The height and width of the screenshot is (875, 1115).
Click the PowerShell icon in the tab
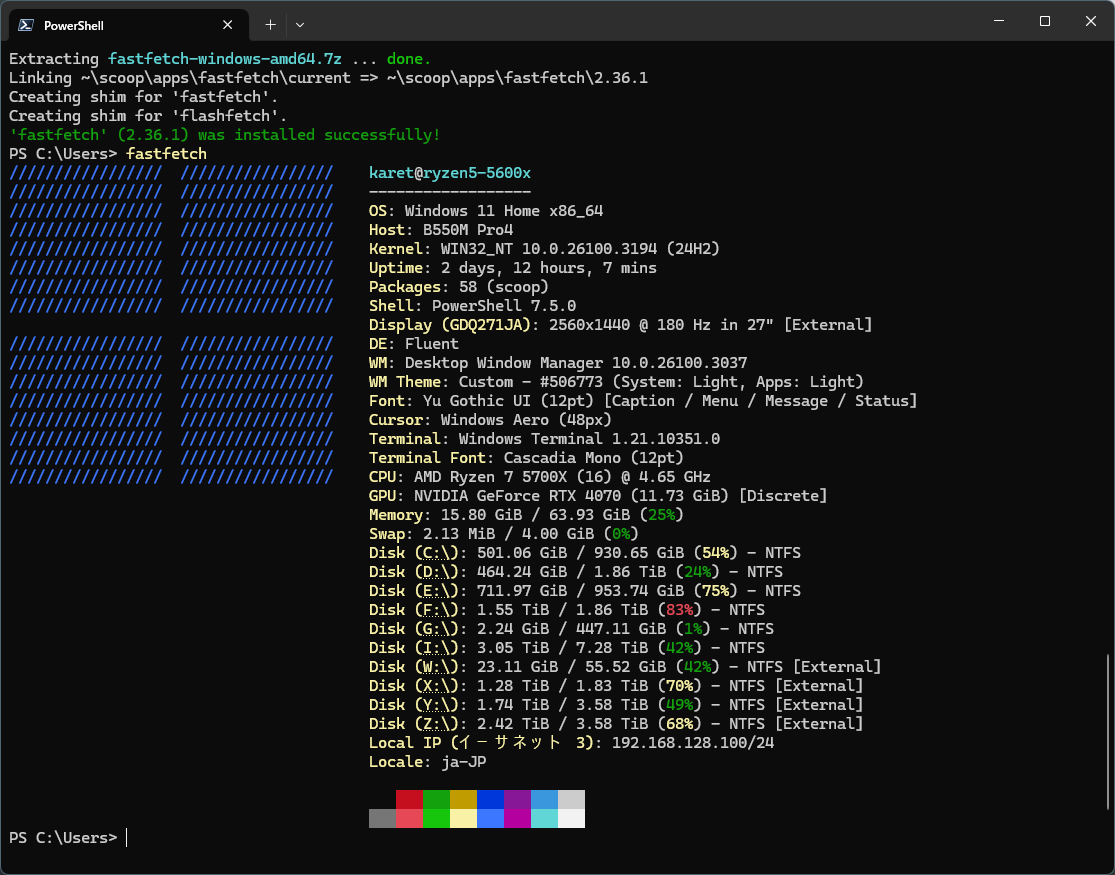tap(26, 25)
